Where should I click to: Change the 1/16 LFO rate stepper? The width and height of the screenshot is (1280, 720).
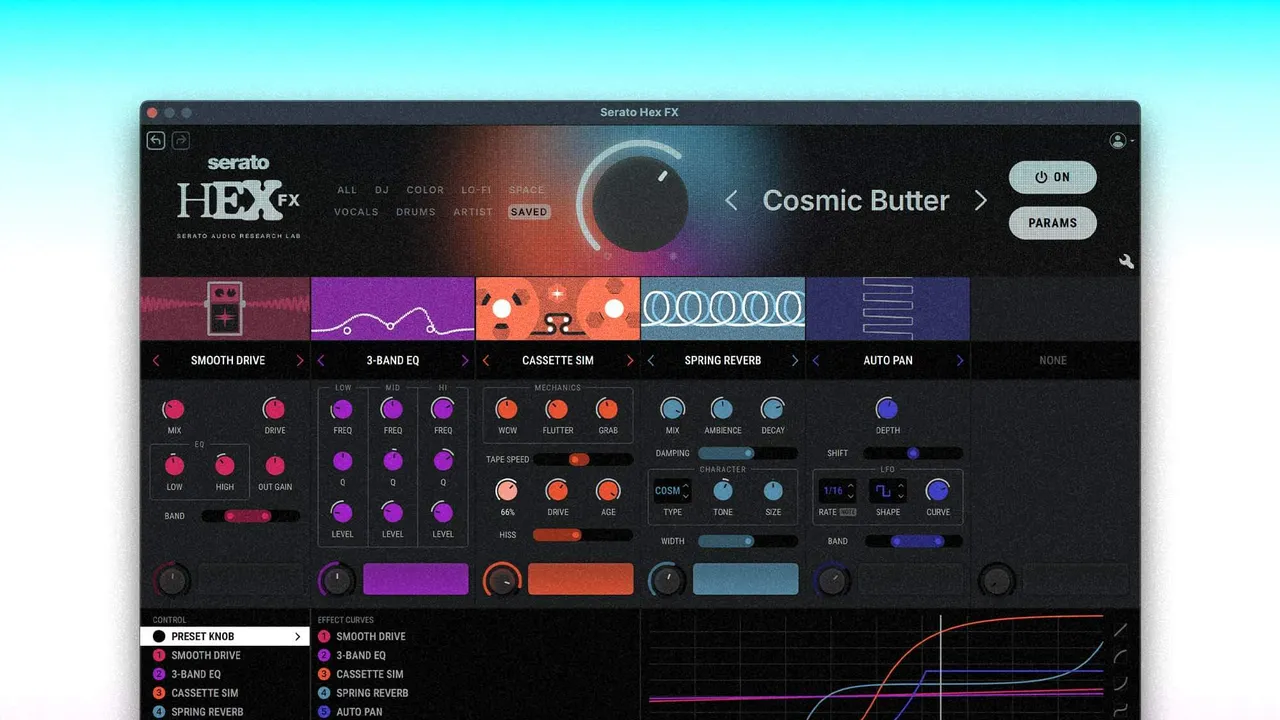[x=837, y=491]
